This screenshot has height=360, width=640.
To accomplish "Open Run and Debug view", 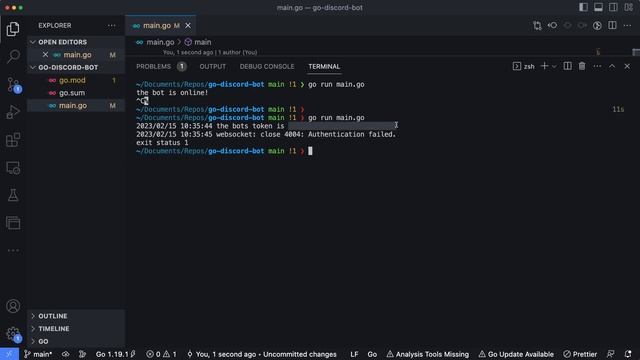I will click(x=13, y=112).
